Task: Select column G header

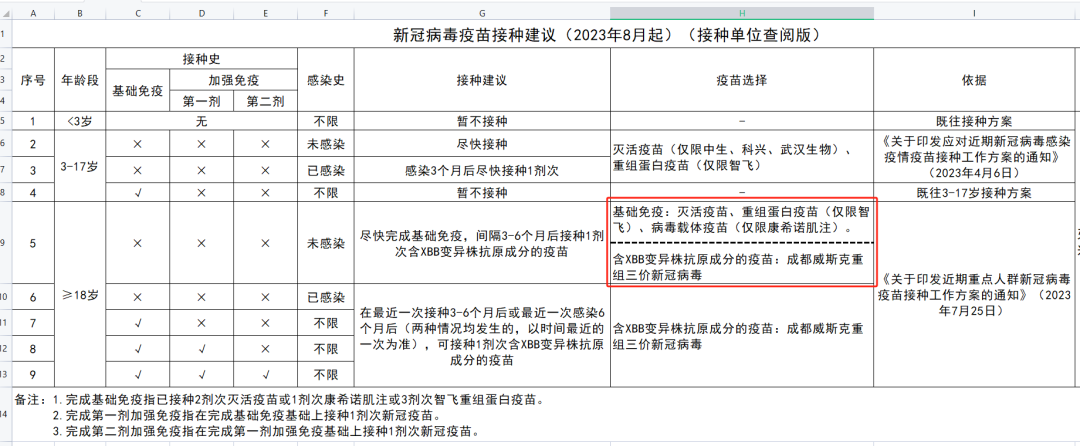Action: click(x=481, y=13)
